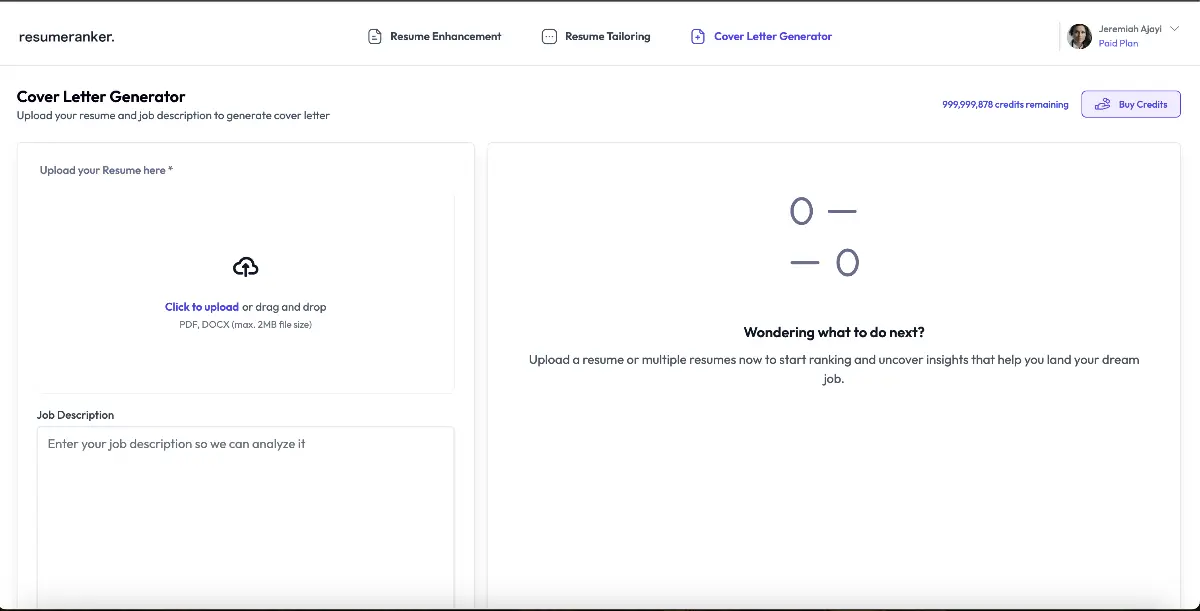1200x611 pixels.
Task: Click the 999,999,878 credits remaining counter
Action: click(1006, 103)
